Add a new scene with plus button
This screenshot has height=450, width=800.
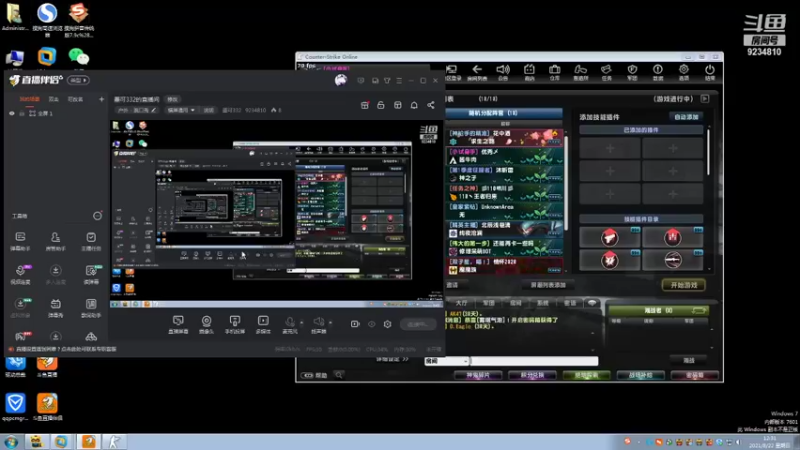102,99
